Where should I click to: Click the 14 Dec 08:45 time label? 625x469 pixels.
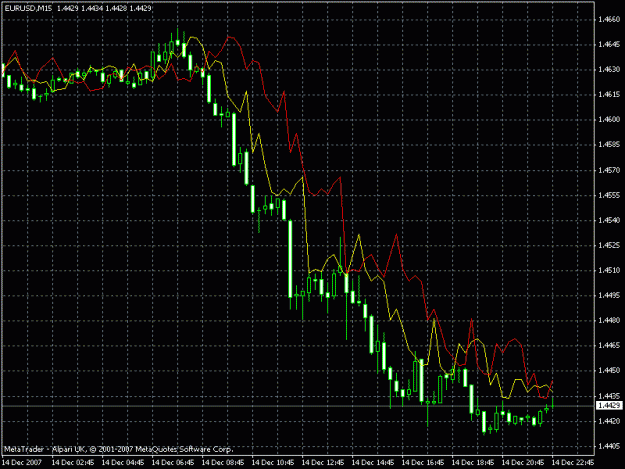point(223,463)
